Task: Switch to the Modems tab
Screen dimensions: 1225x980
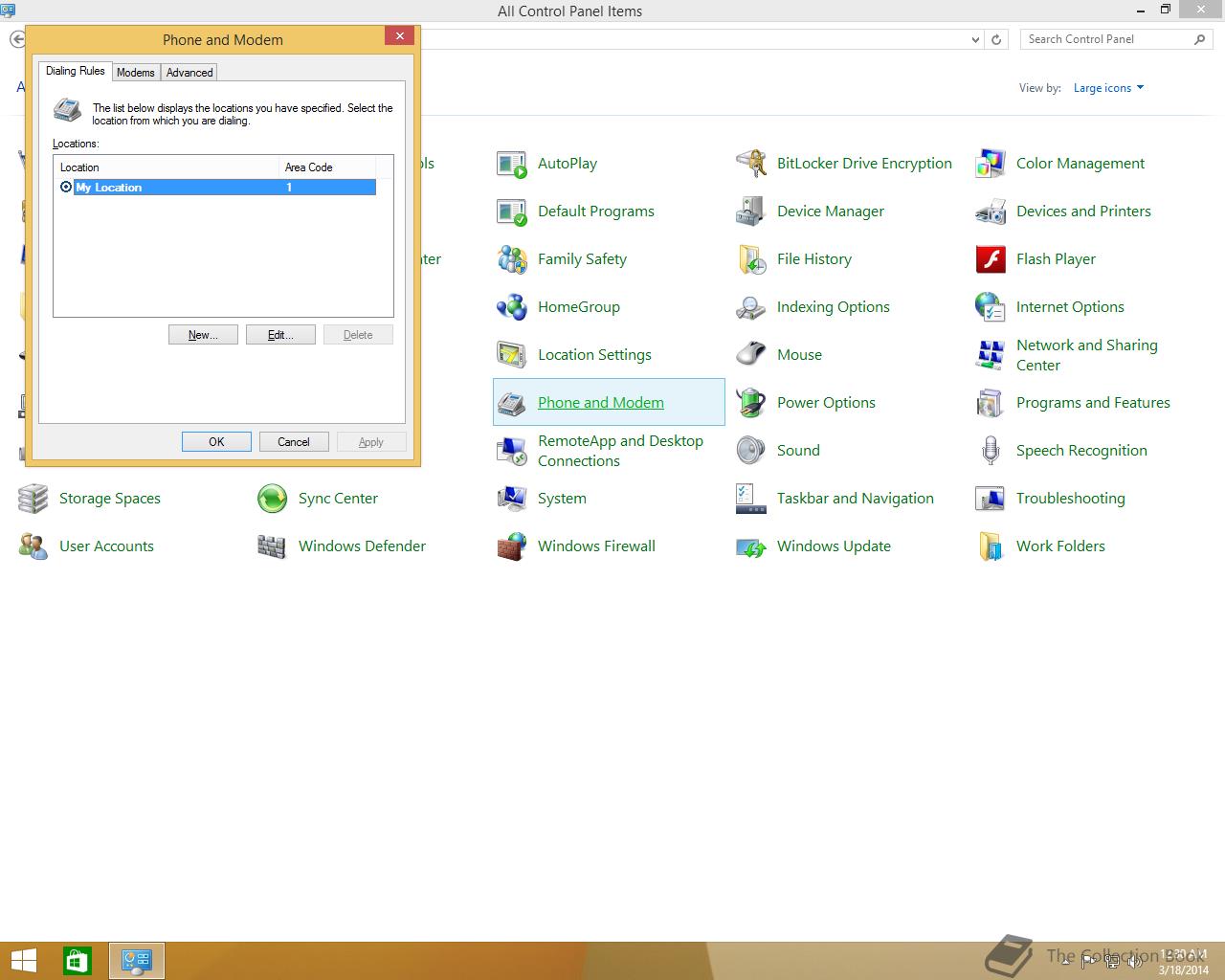Action: [136, 73]
